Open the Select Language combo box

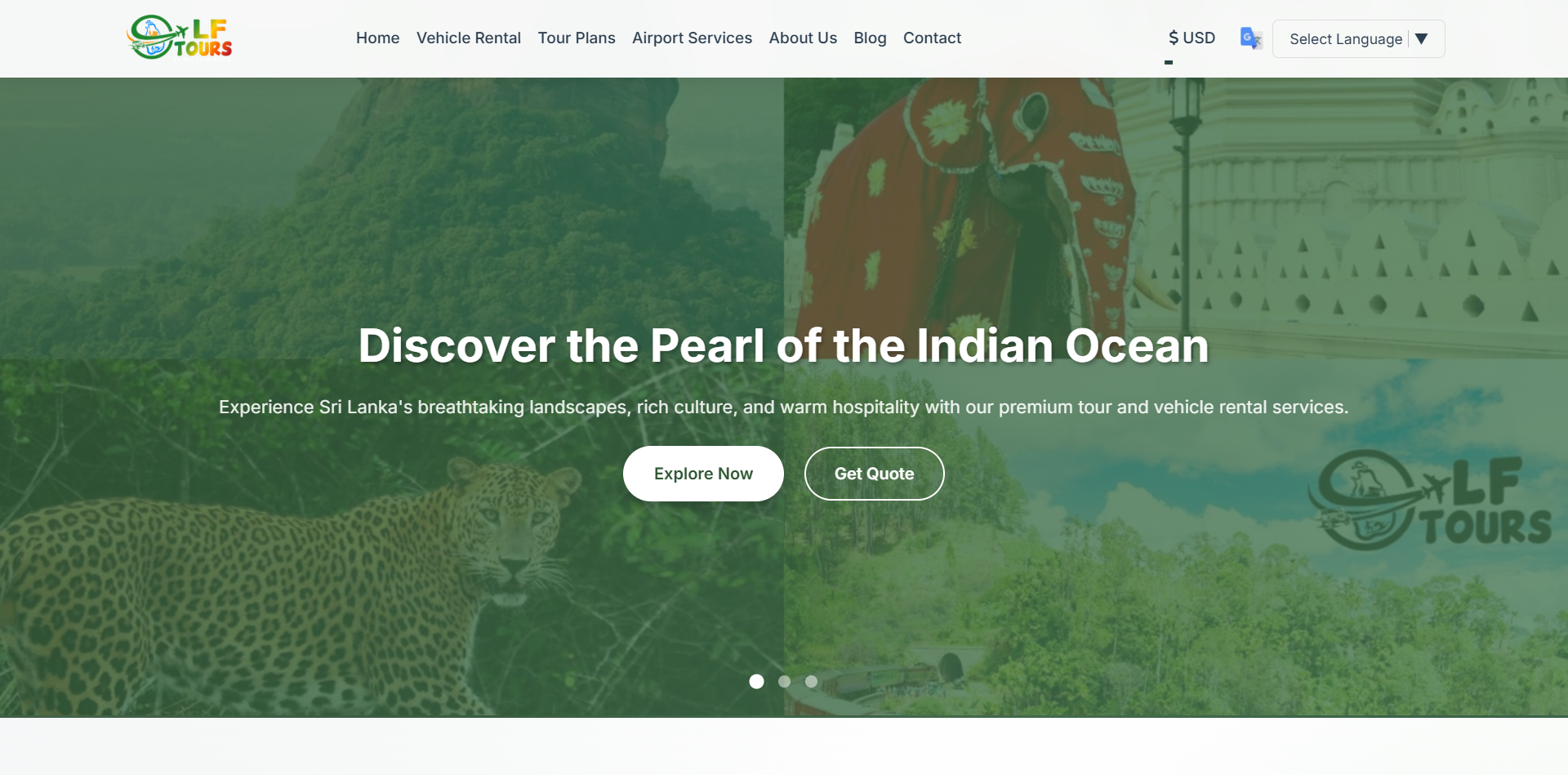click(x=1358, y=39)
